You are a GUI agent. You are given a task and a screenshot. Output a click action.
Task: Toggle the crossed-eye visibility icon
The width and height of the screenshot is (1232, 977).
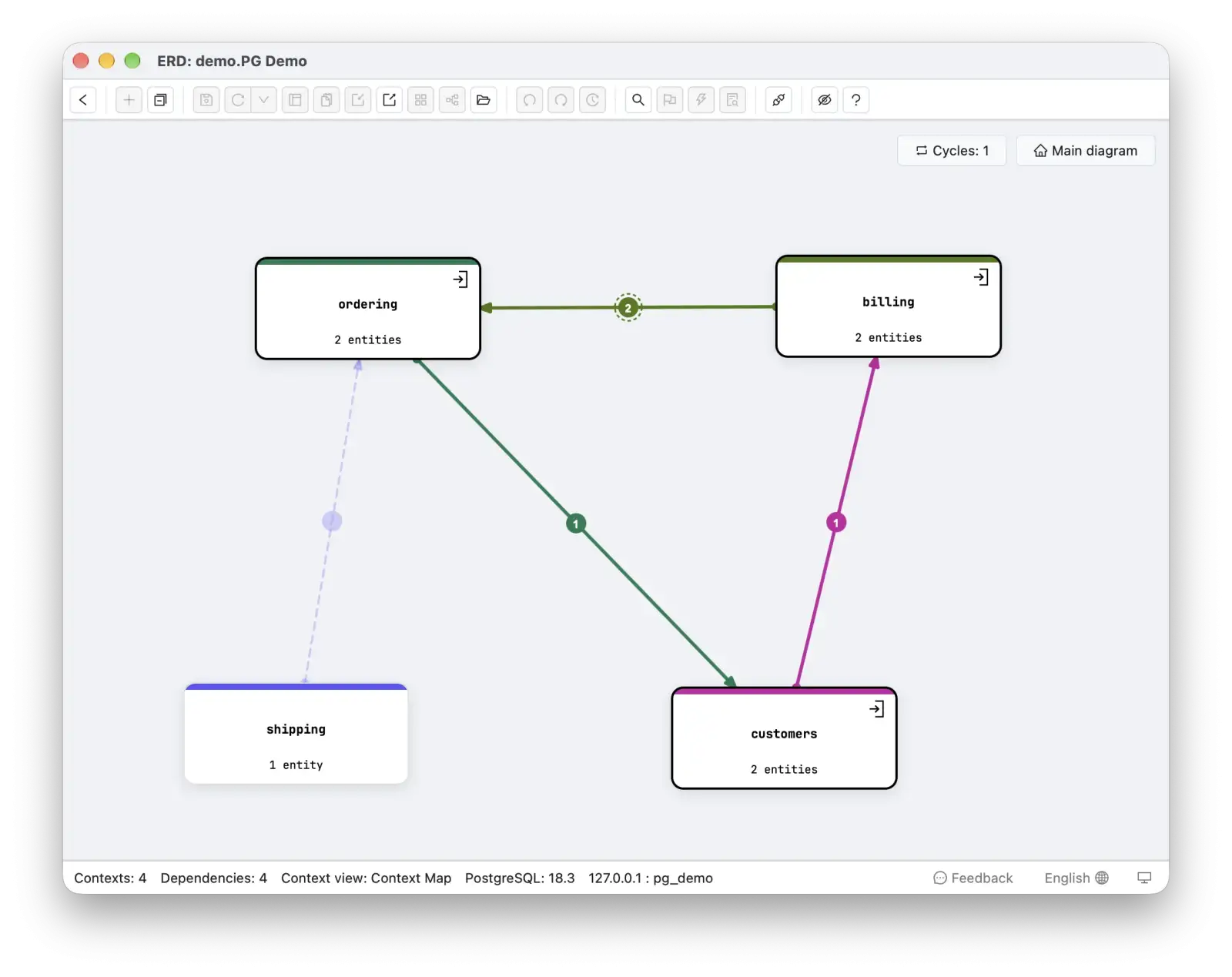click(825, 100)
